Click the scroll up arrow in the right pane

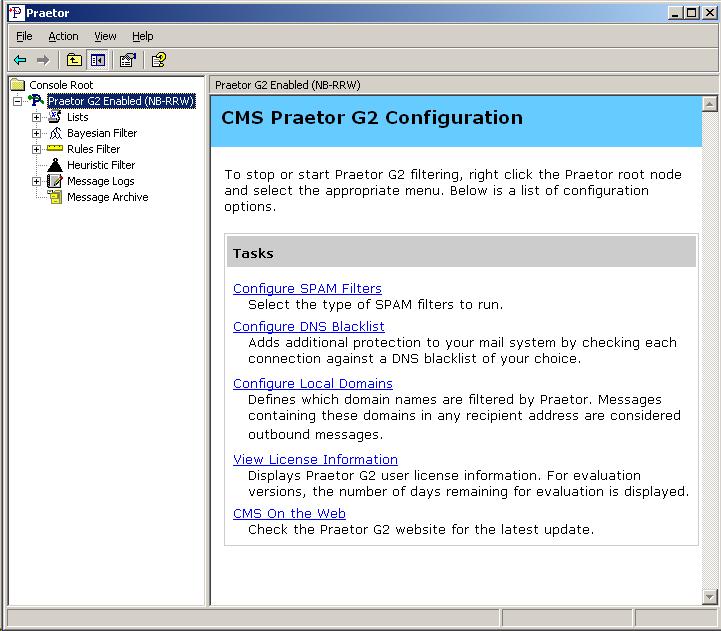710,104
